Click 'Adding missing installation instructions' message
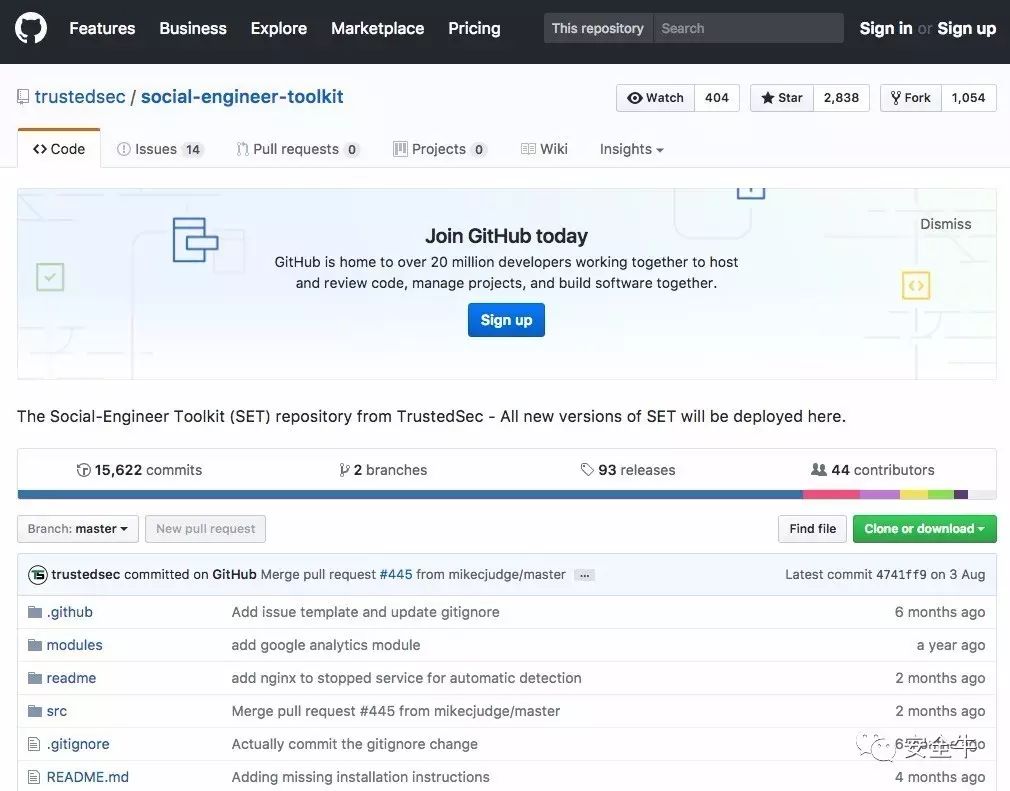 coord(360,777)
